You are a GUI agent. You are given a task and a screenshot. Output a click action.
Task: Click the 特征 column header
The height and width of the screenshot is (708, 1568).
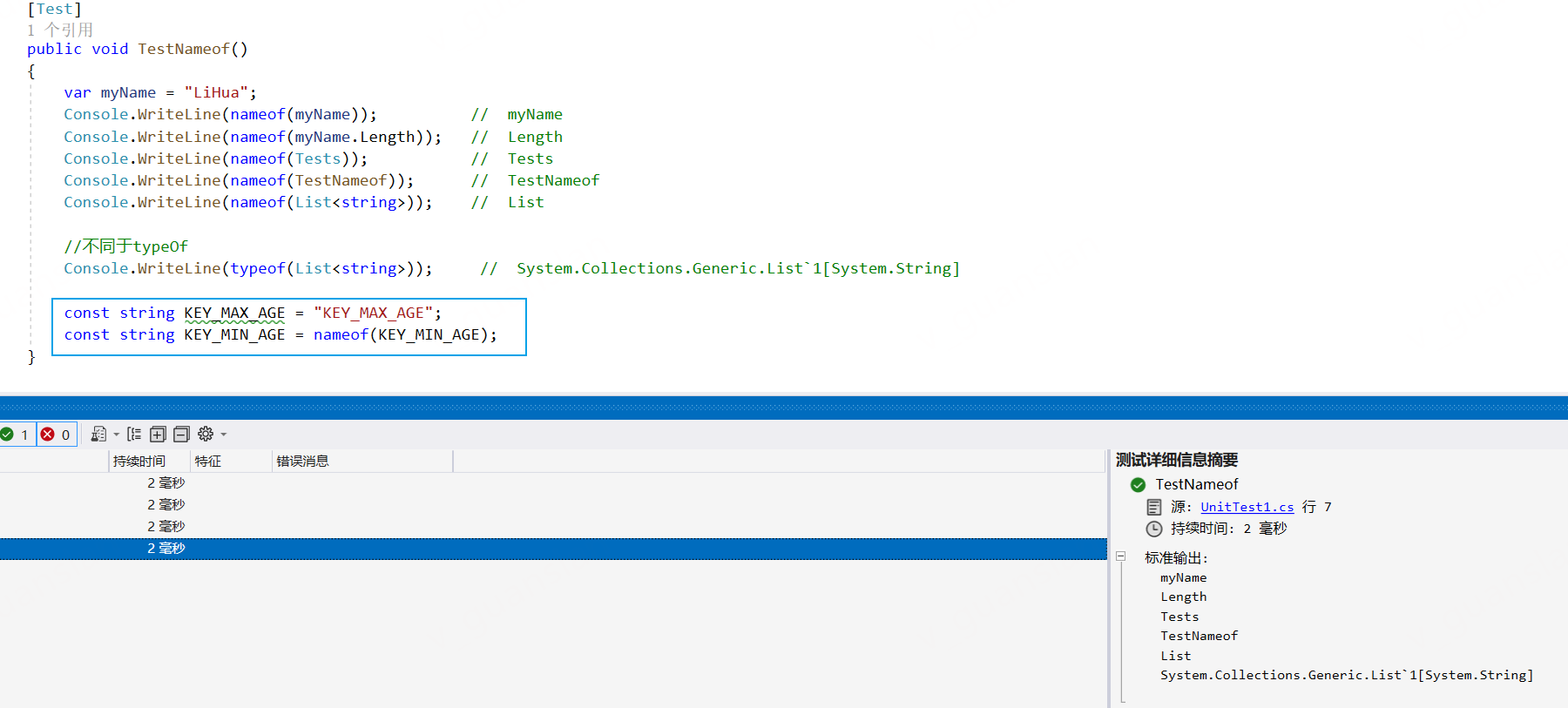(x=208, y=462)
